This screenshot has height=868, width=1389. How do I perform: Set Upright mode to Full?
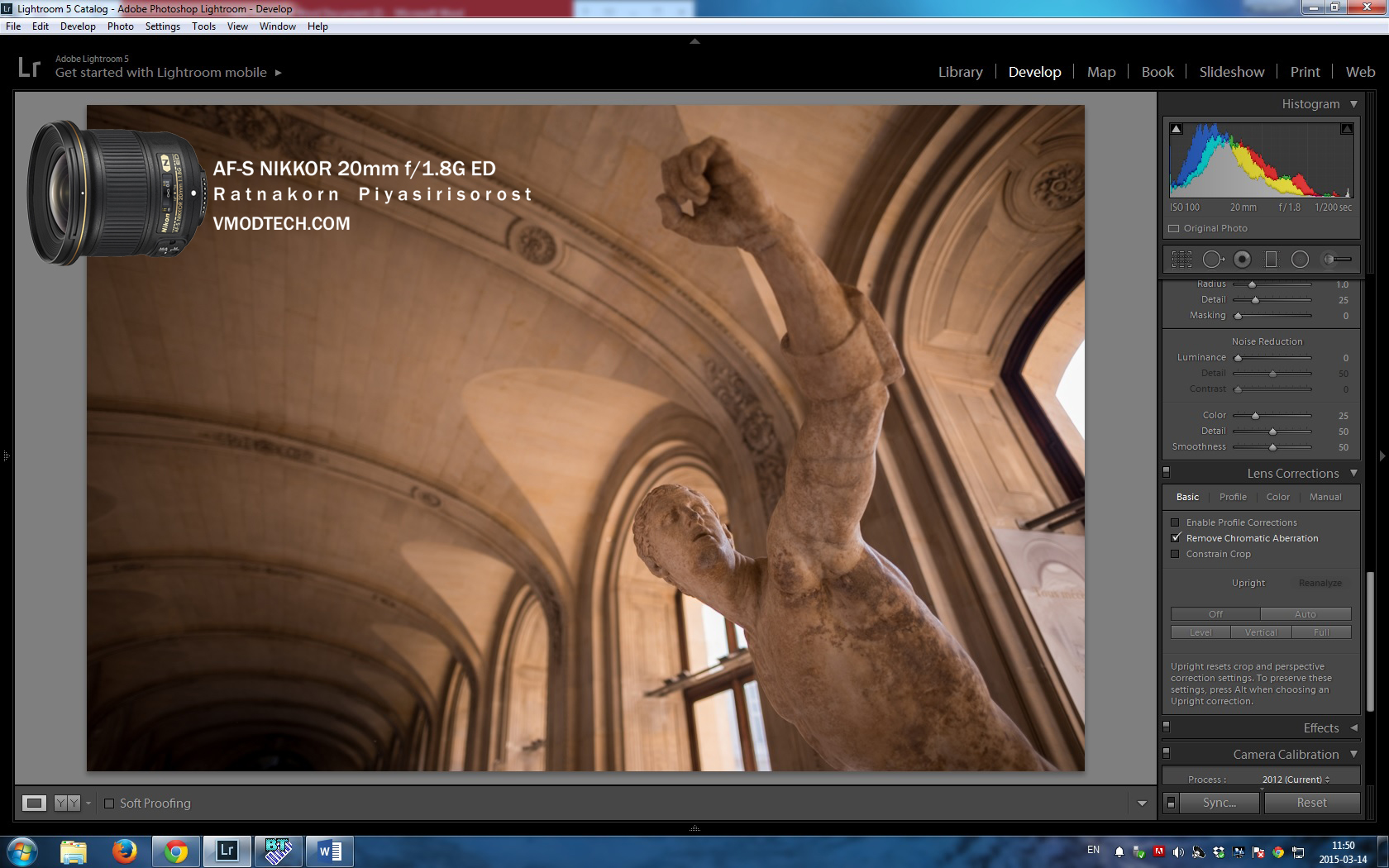[1321, 632]
